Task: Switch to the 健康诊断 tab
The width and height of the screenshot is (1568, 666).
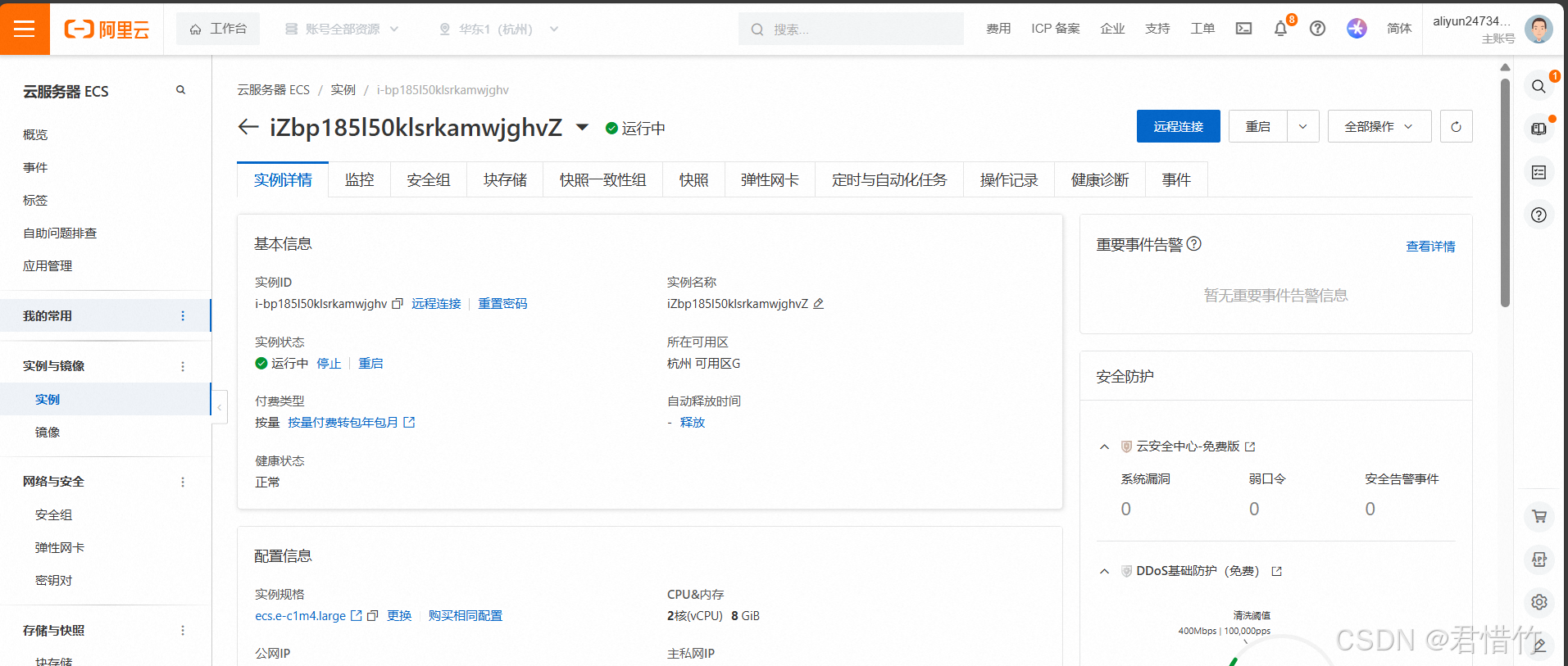Action: 1099,179
